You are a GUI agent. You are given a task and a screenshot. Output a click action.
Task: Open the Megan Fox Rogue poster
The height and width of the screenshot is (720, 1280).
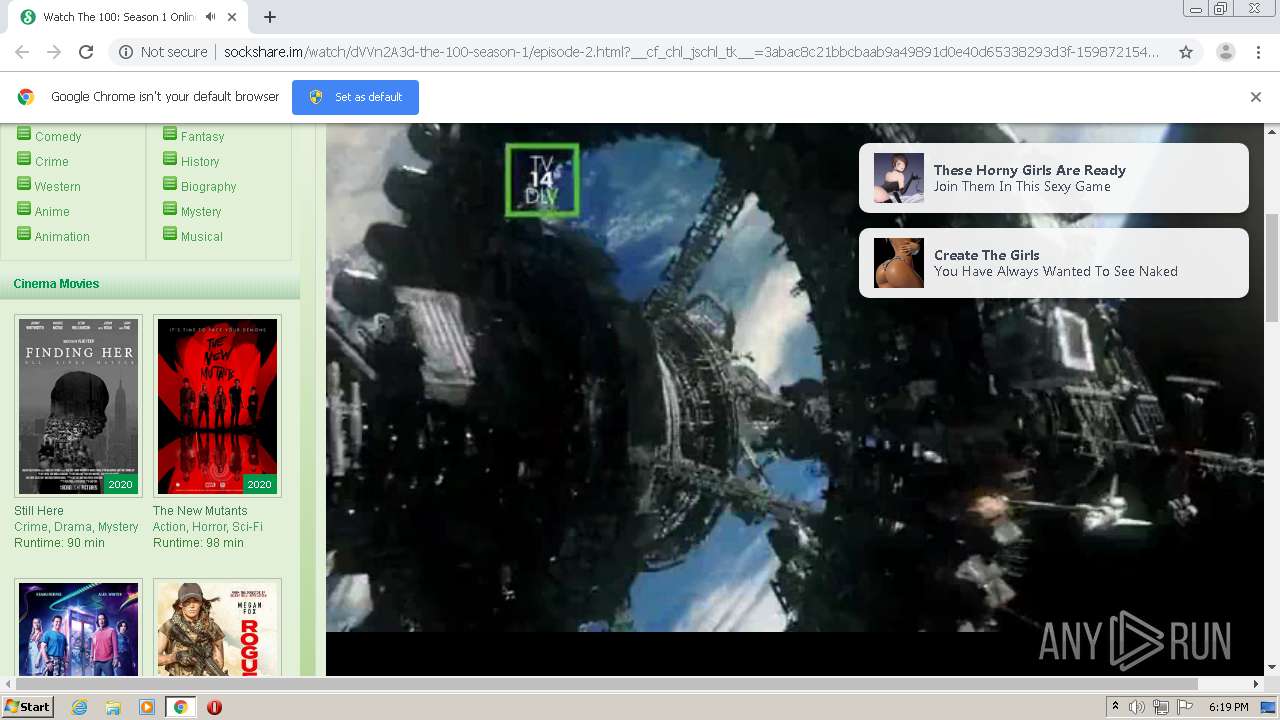[217, 628]
